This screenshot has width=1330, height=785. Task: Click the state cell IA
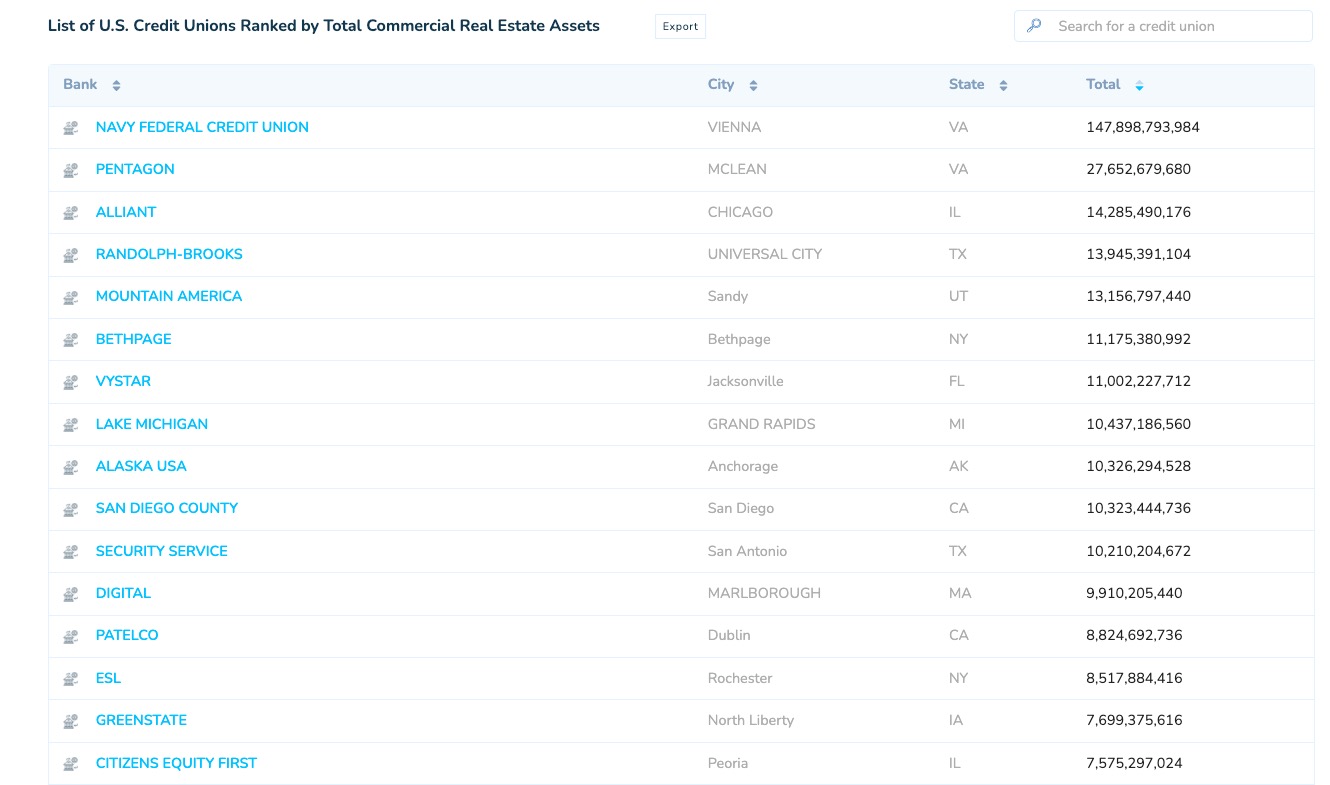click(955, 720)
